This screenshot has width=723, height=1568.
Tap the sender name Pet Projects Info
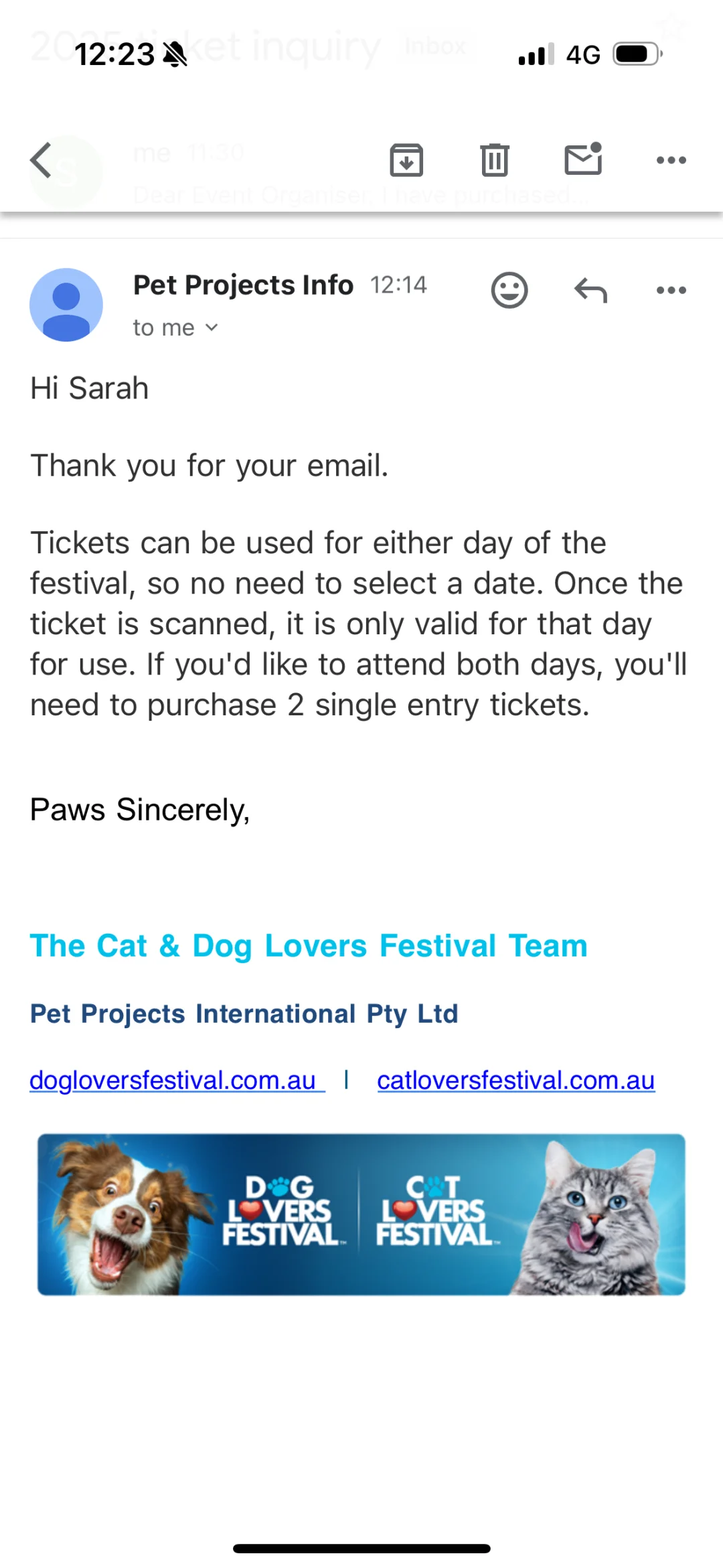click(243, 285)
